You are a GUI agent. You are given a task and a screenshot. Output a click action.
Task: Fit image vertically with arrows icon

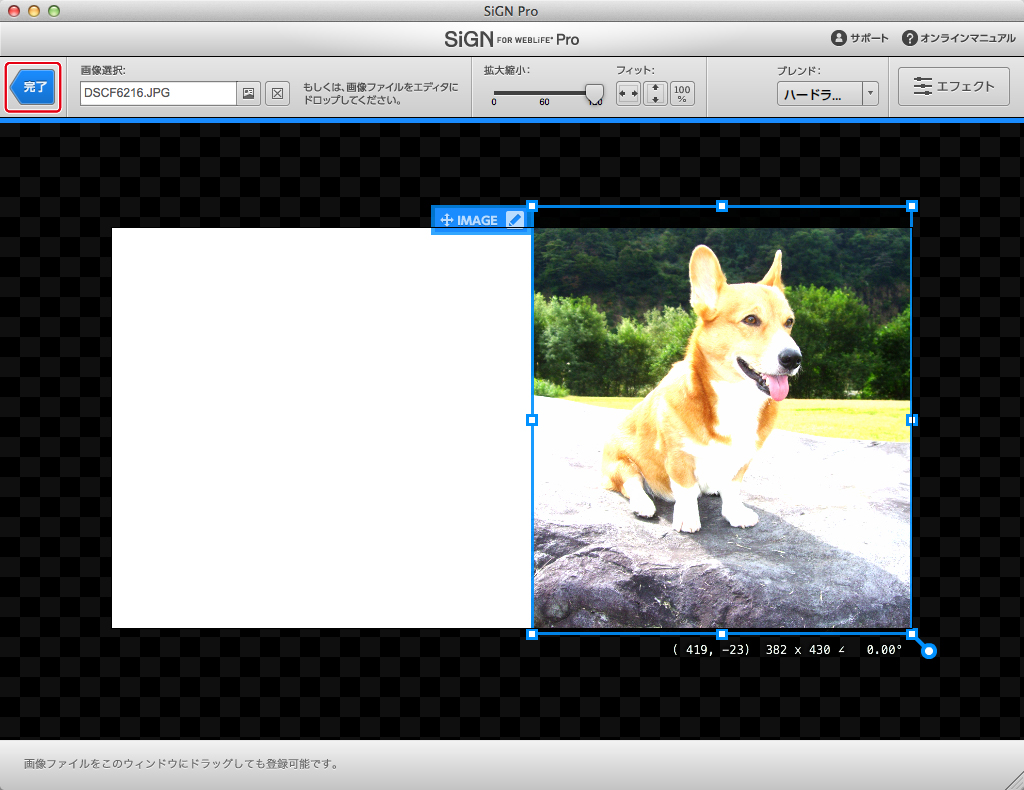pyautogui.click(x=655, y=93)
